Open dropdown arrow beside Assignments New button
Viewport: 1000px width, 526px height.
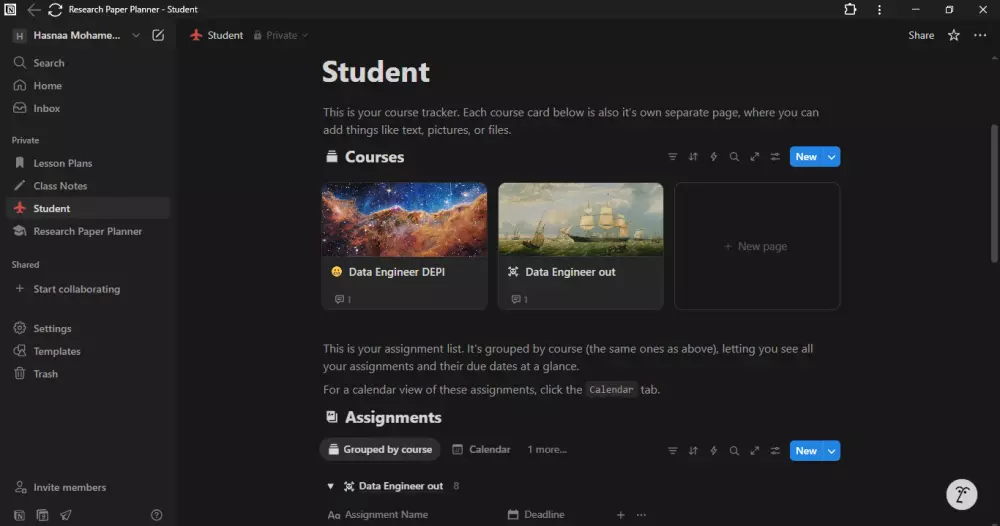(832, 451)
